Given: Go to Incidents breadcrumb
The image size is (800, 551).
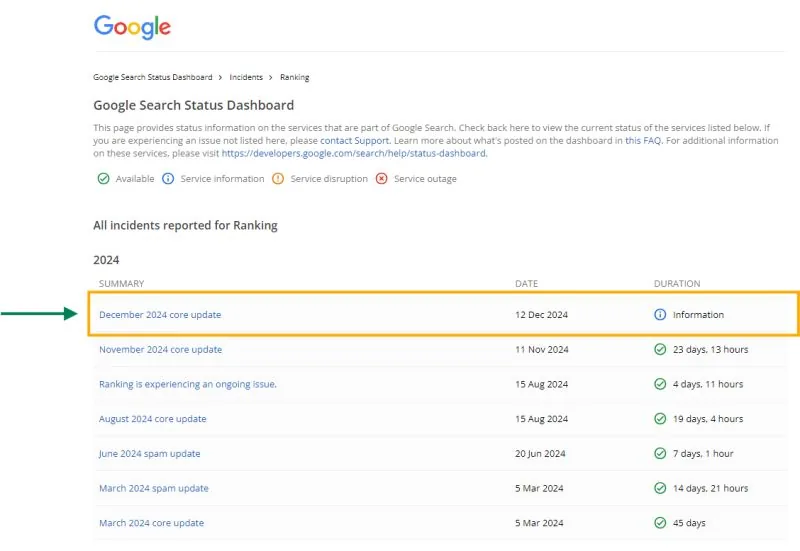Looking at the screenshot, I should [x=246, y=77].
